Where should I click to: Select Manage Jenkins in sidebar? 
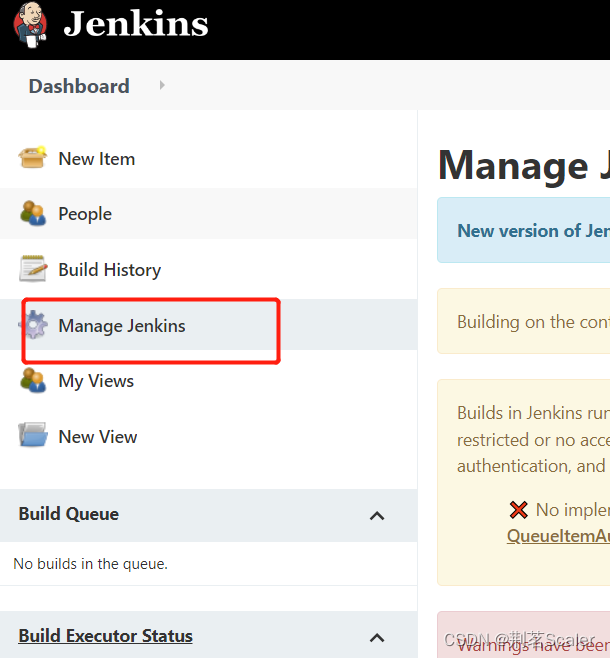pyautogui.click(x=122, y=326)
